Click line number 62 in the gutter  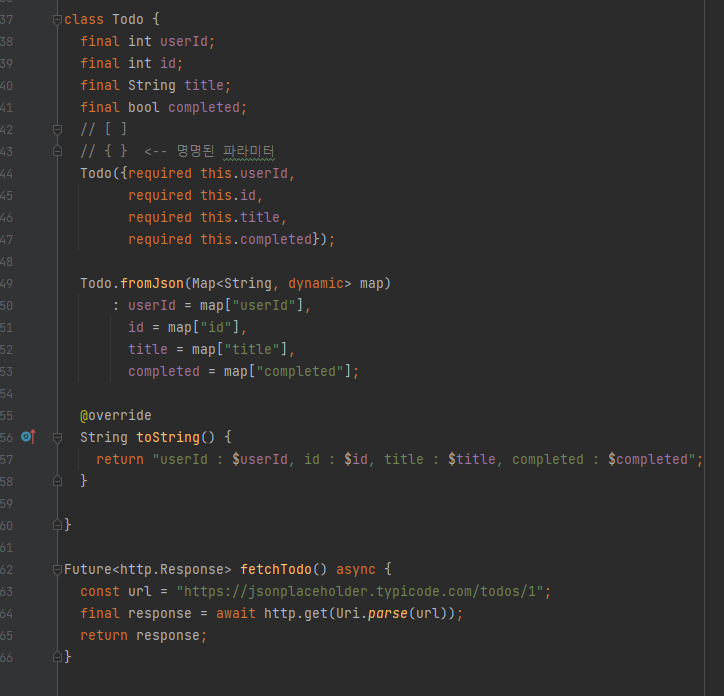(x=6, y=570)
